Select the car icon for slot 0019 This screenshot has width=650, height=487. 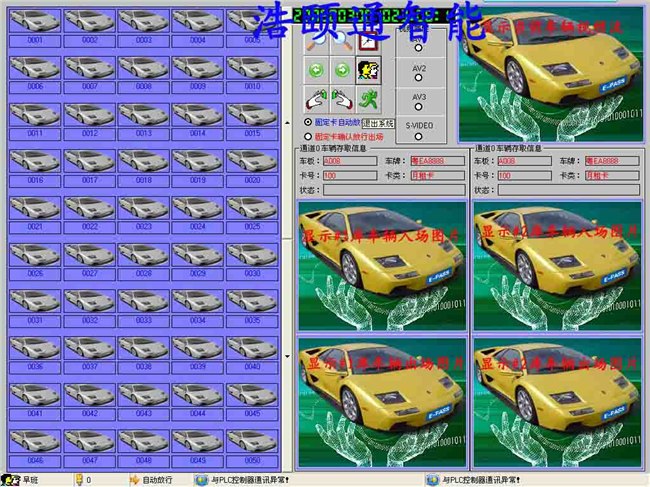pyautogui.click(x=197, y=161)
